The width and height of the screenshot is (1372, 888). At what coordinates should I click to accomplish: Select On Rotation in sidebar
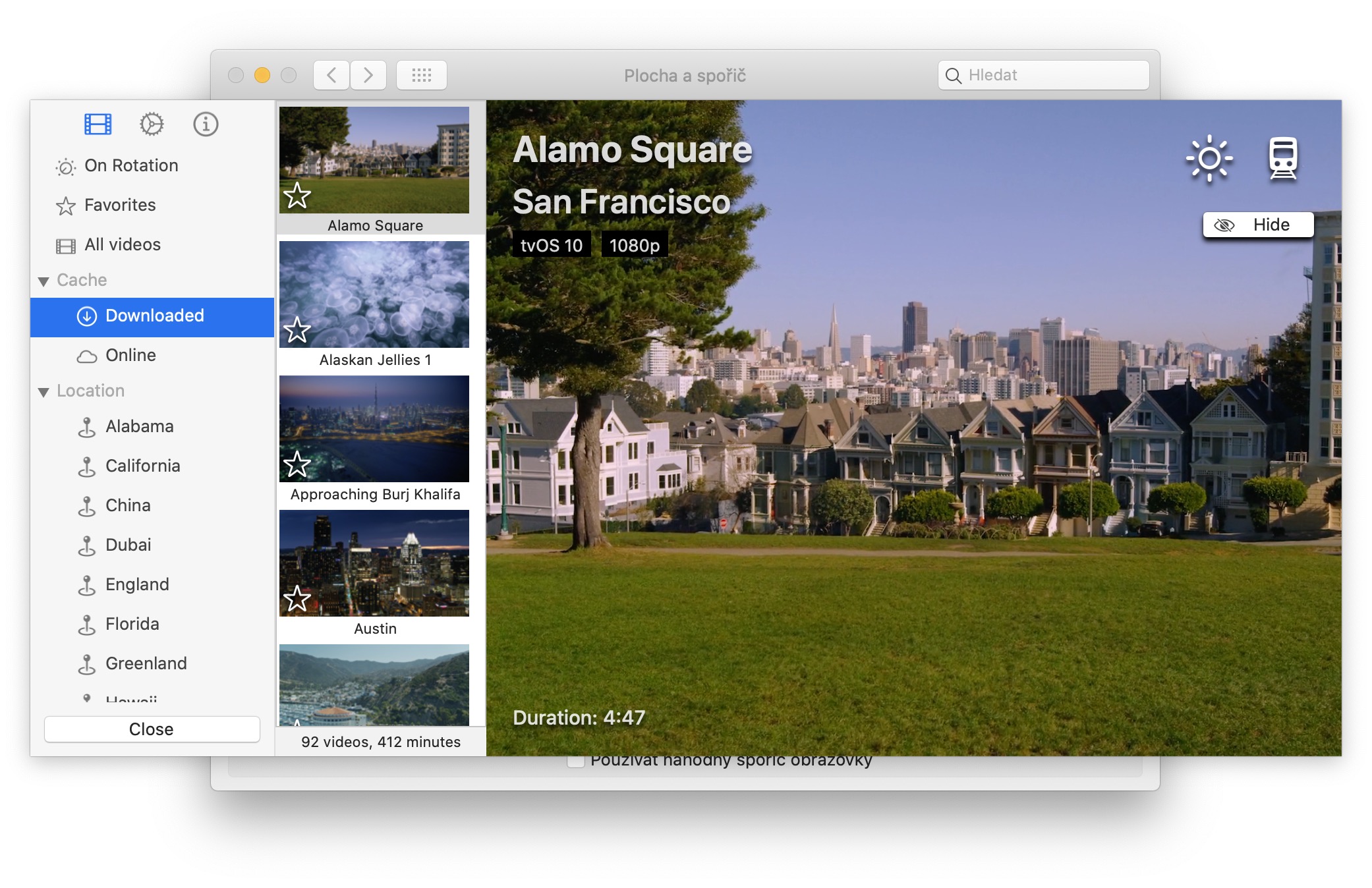pyautogui.click(x=130, y=165)
